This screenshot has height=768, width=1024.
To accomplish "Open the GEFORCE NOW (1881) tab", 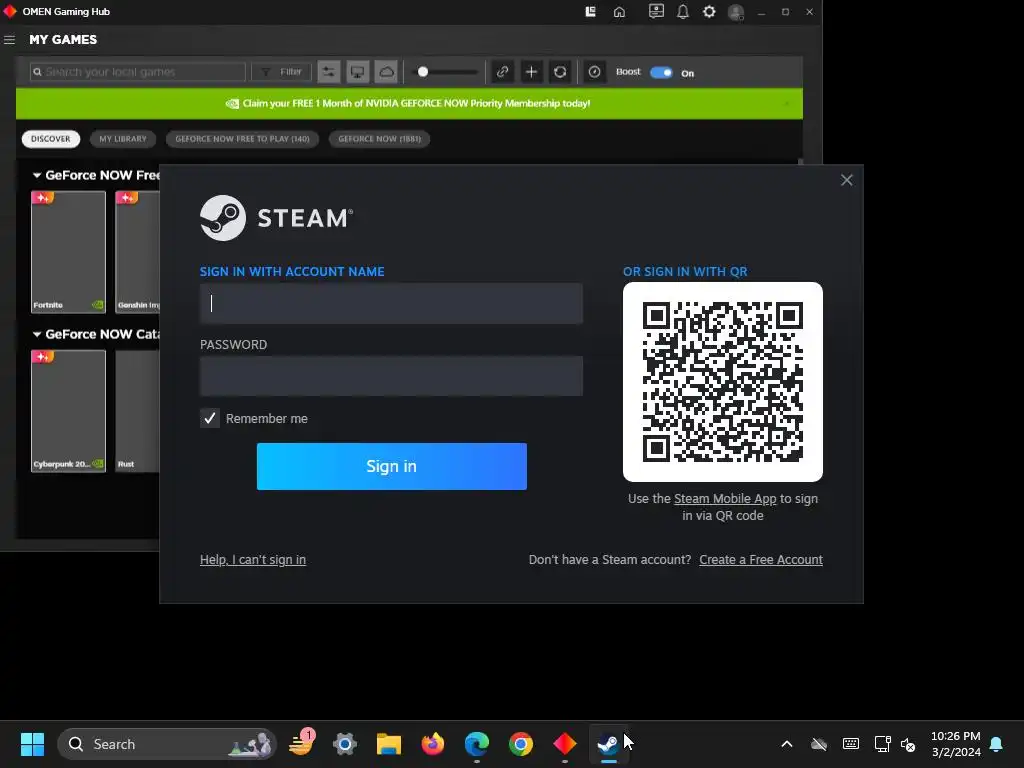I will click(x=379, y=139).
